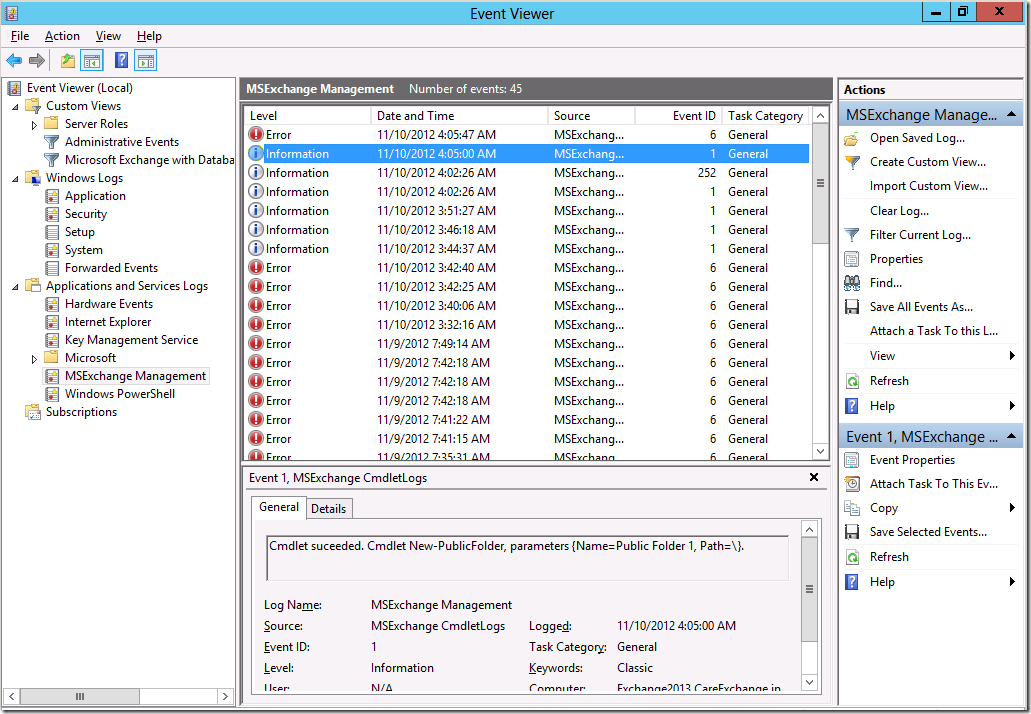
Task: Click Attach a Task To this Log action
Action: (x=934, y=331)
